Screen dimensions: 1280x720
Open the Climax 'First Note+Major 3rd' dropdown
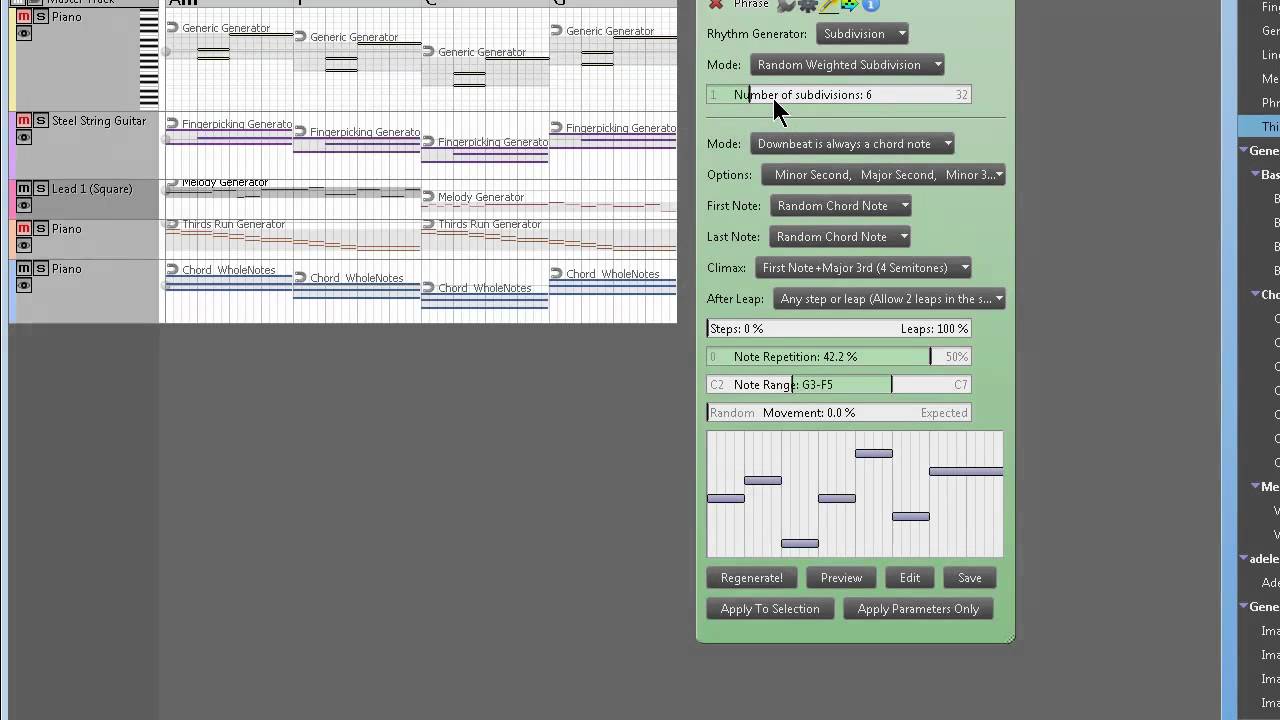[x=863, y=268]
